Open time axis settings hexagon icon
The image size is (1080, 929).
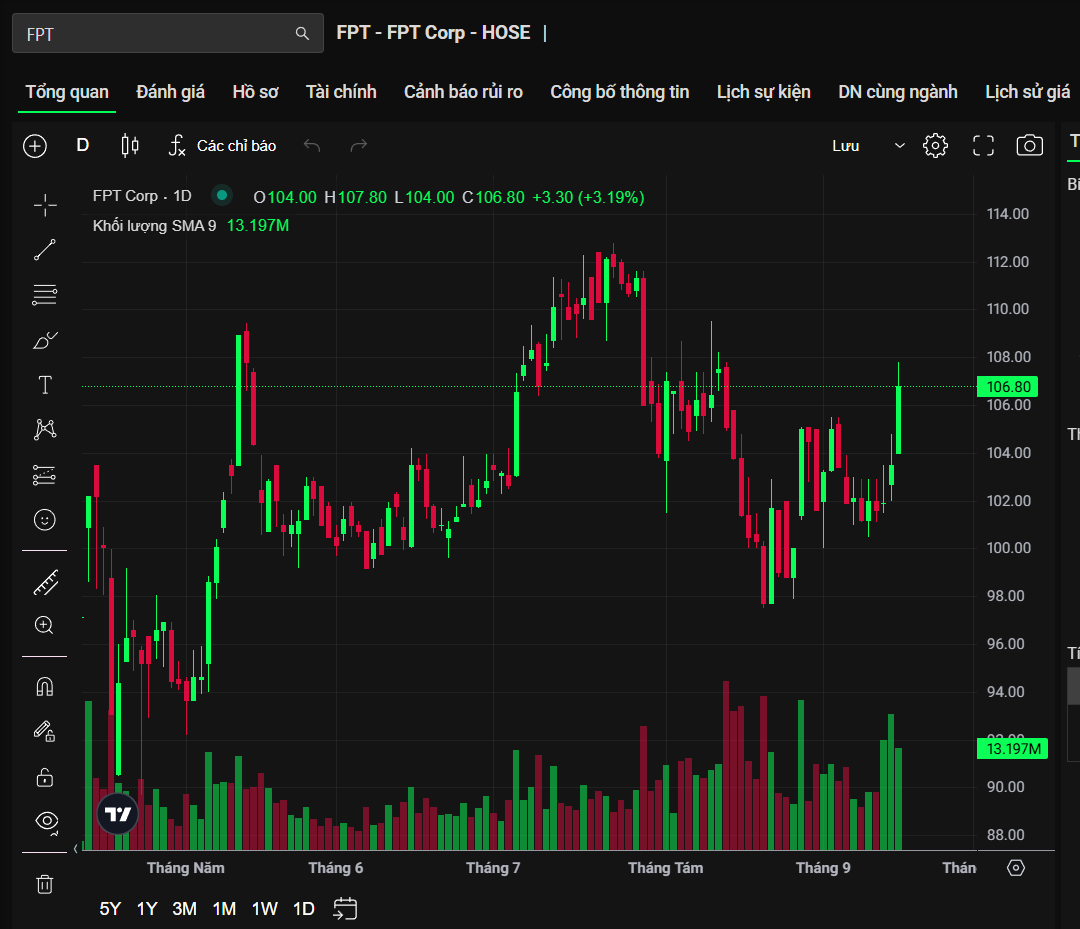tap(1016, 868)
